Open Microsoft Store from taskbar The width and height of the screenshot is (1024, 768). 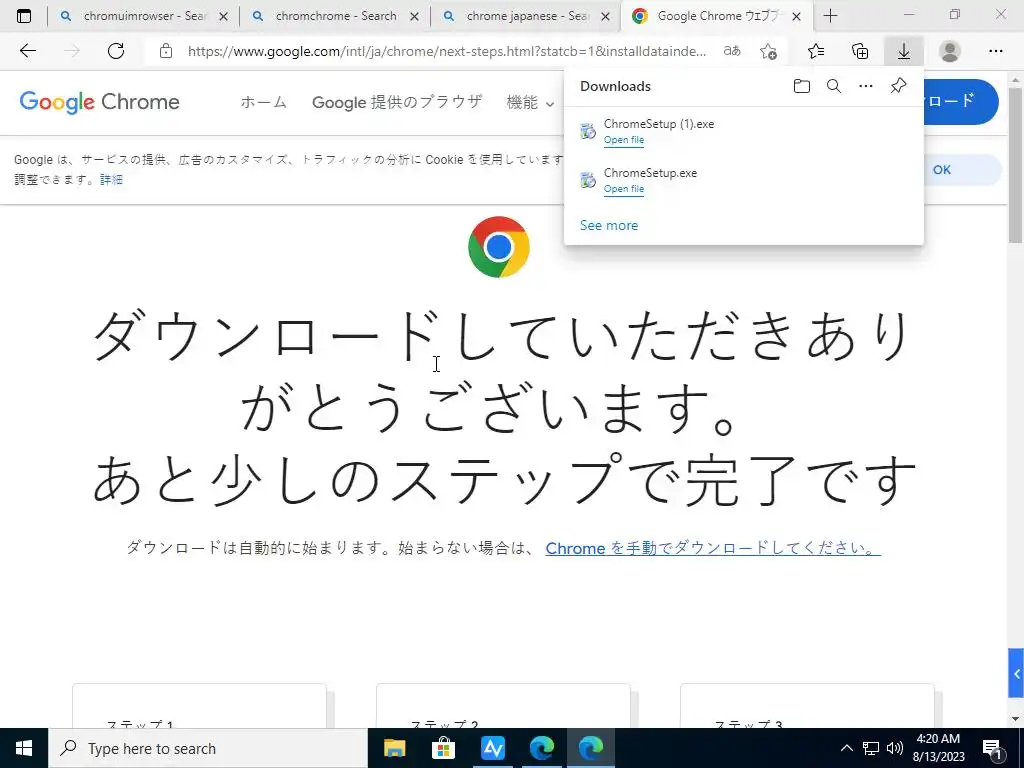[x=443, y=748]
